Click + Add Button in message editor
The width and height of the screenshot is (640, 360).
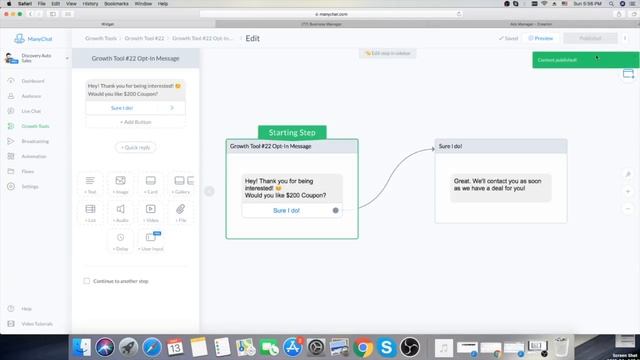point(136,122)
